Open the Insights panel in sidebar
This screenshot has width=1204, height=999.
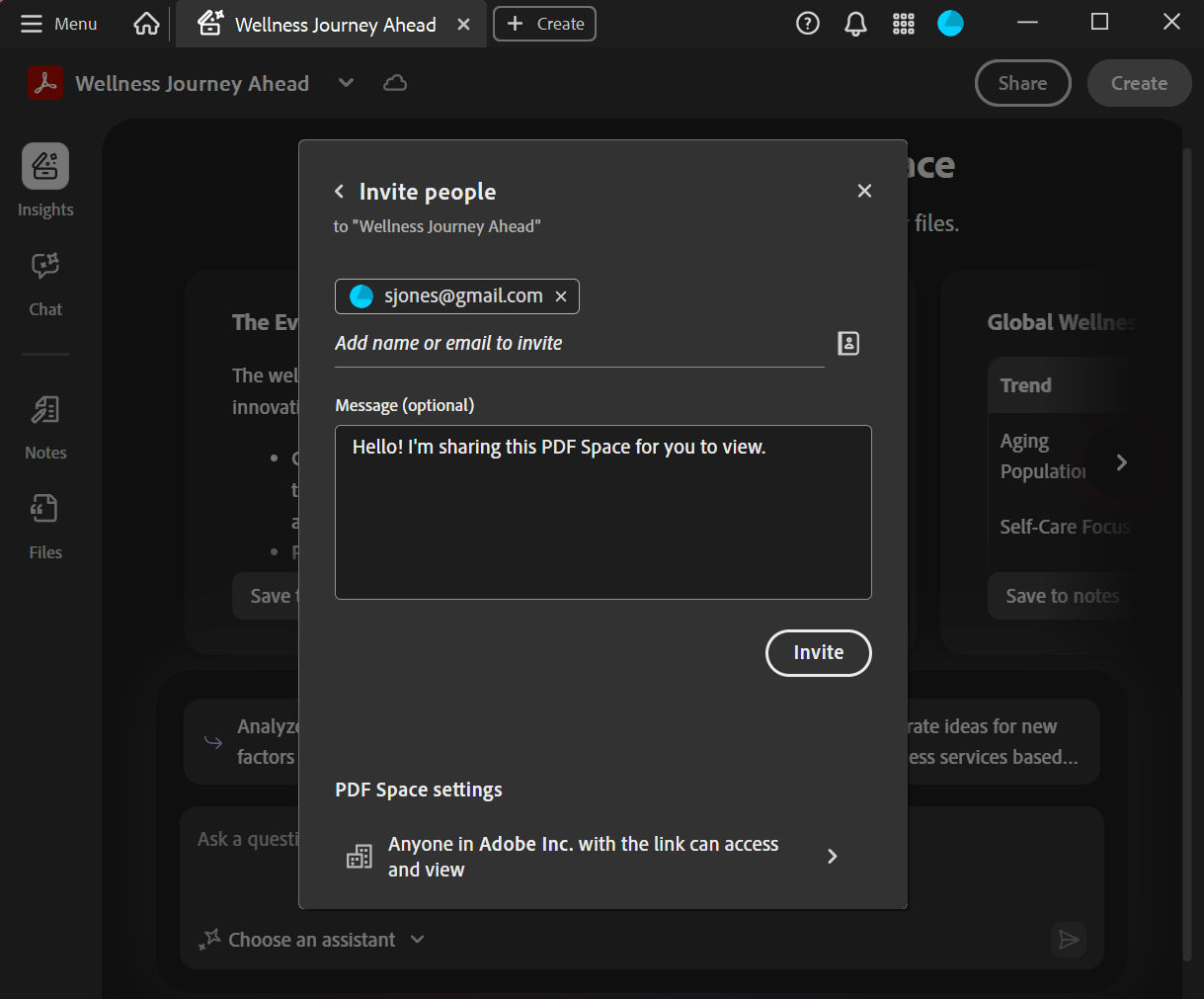(45, 181)
